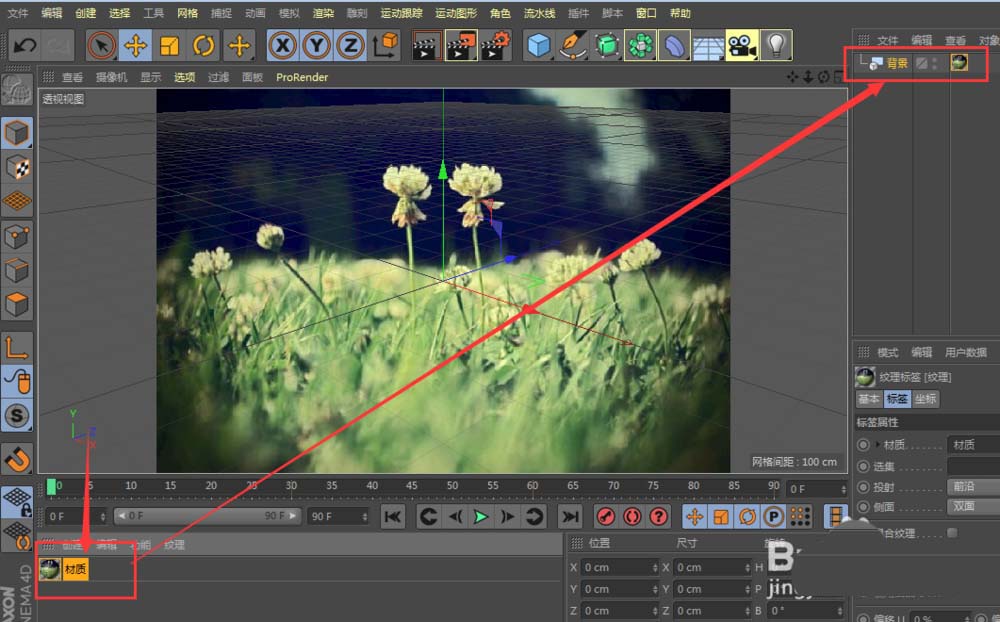Toggle parameter P keyframe recording
The height and width of the screenshot is (622, 1000).
pos(774,516)
